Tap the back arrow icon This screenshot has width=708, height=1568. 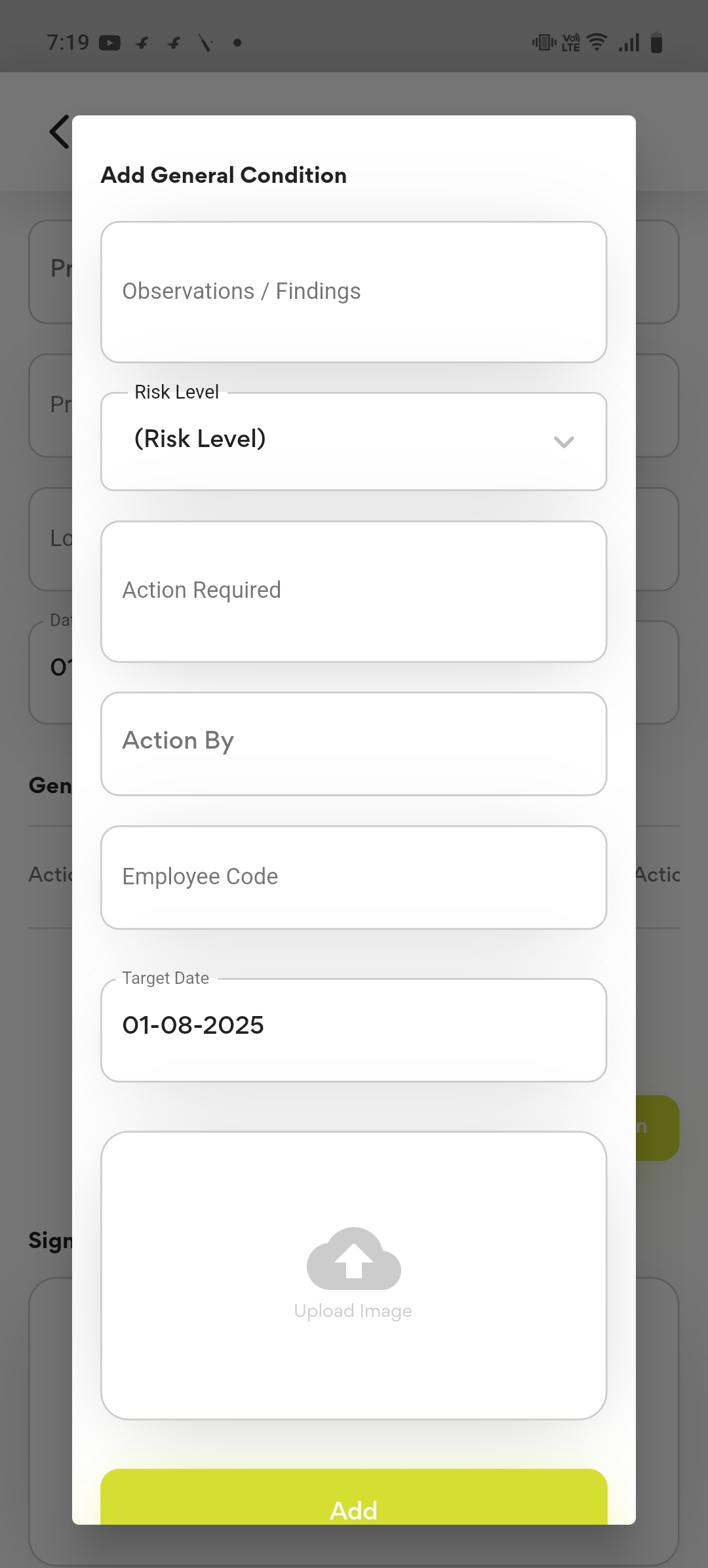pos(59,132)
